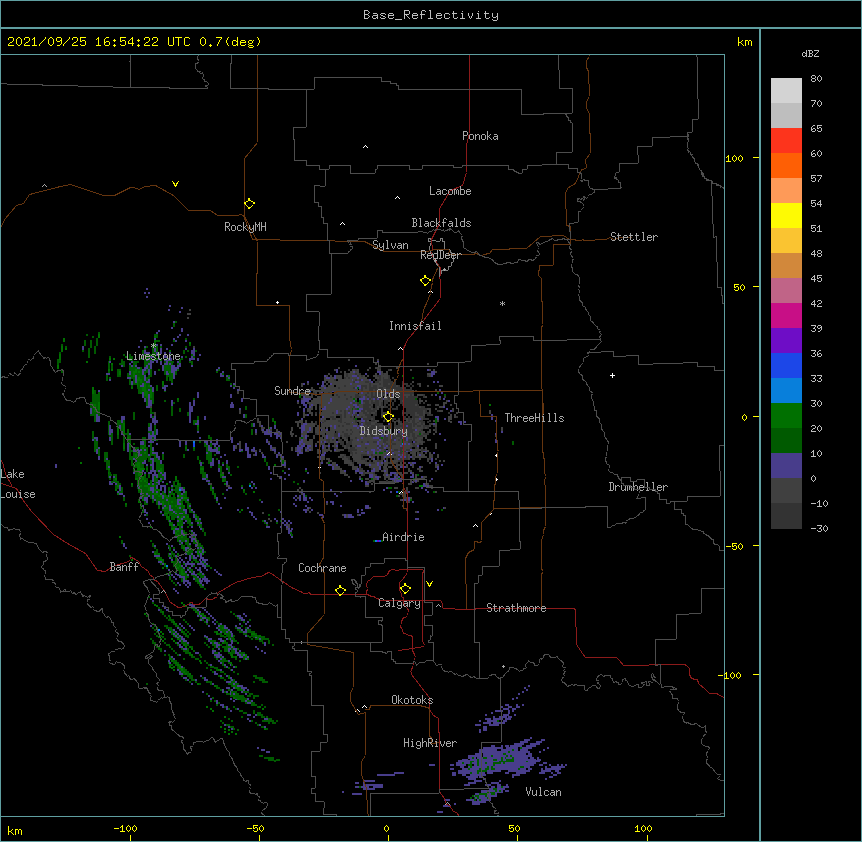Click the white plus marker near Drumheller
862x842 pixels.
[612, 375]
